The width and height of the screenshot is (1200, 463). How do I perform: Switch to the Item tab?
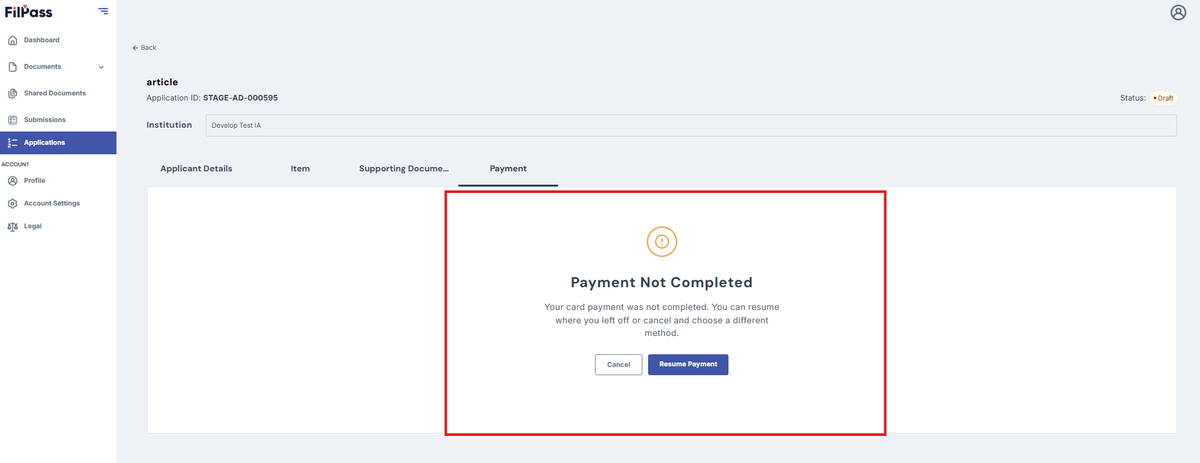click(300, 169)
